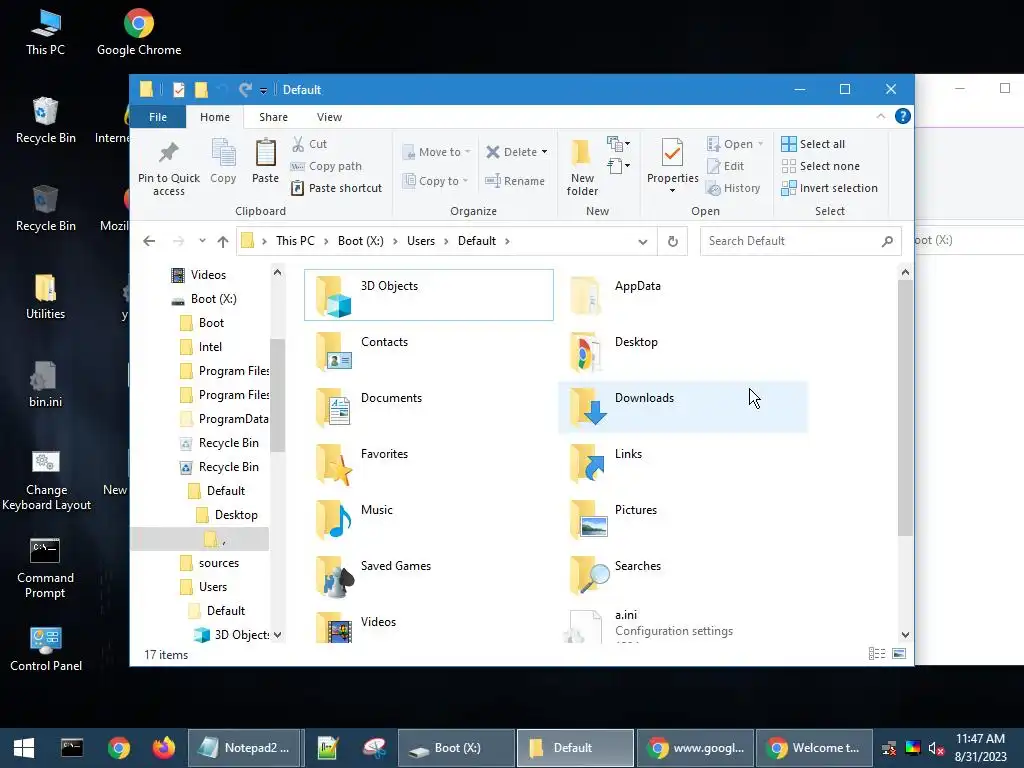1024x768 pixels.
Task: Switch to Boot (X:) taskbar window
Action: (x=456, y=748)
